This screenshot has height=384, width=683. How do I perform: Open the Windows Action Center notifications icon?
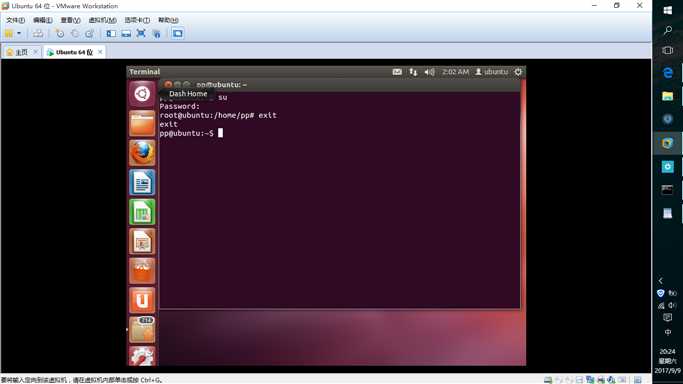coord(667,318)
